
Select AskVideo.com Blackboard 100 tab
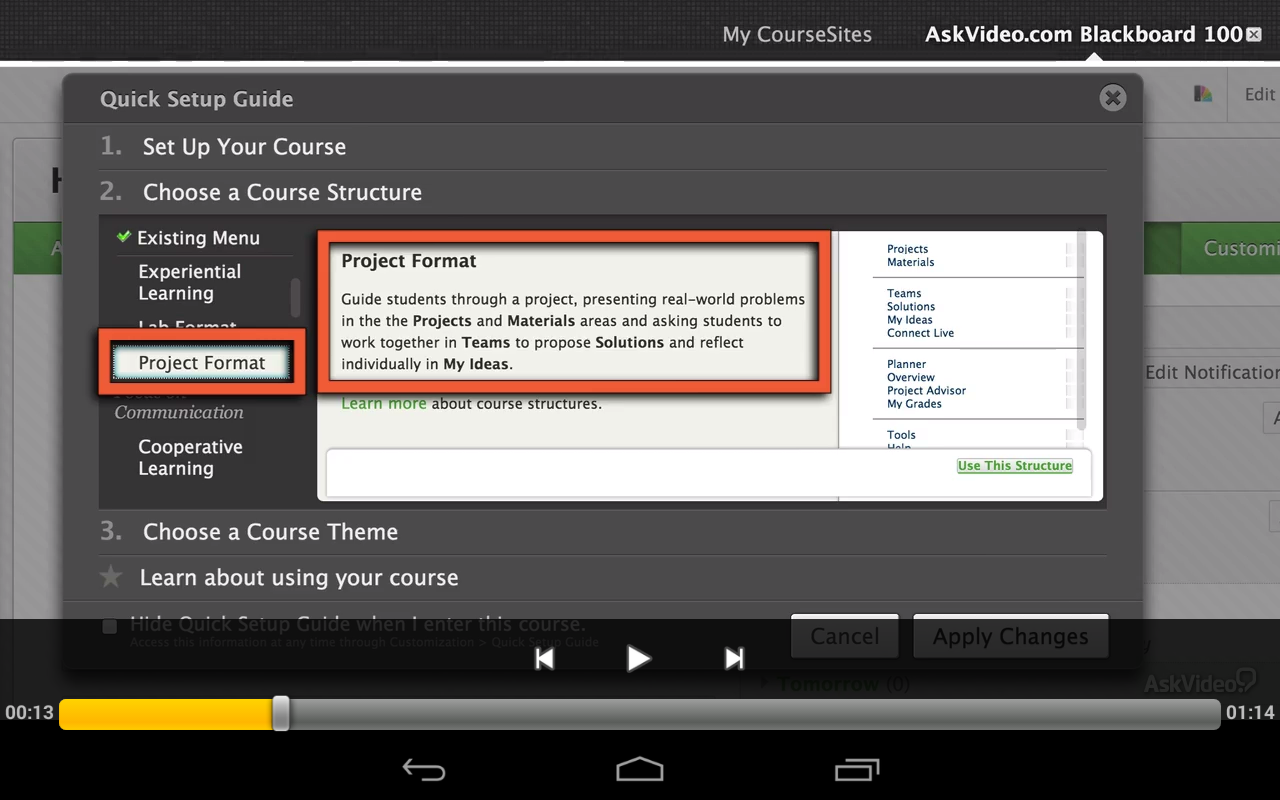click(x=1083, y=35)
